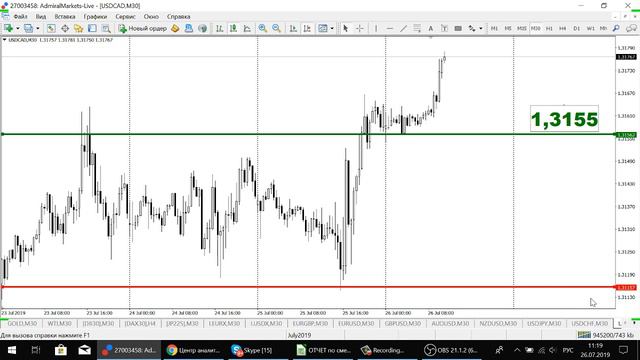
Task: Open the Templates toolbar icon
Action: click(323, 28)
